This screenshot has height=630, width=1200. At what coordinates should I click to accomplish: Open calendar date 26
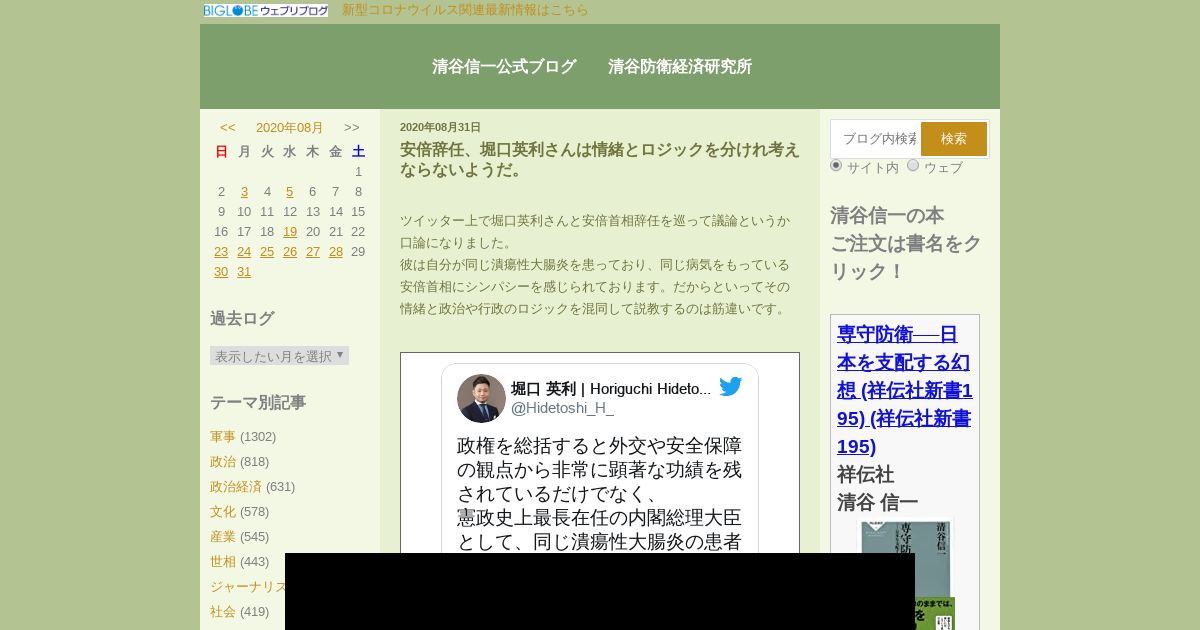290,252
